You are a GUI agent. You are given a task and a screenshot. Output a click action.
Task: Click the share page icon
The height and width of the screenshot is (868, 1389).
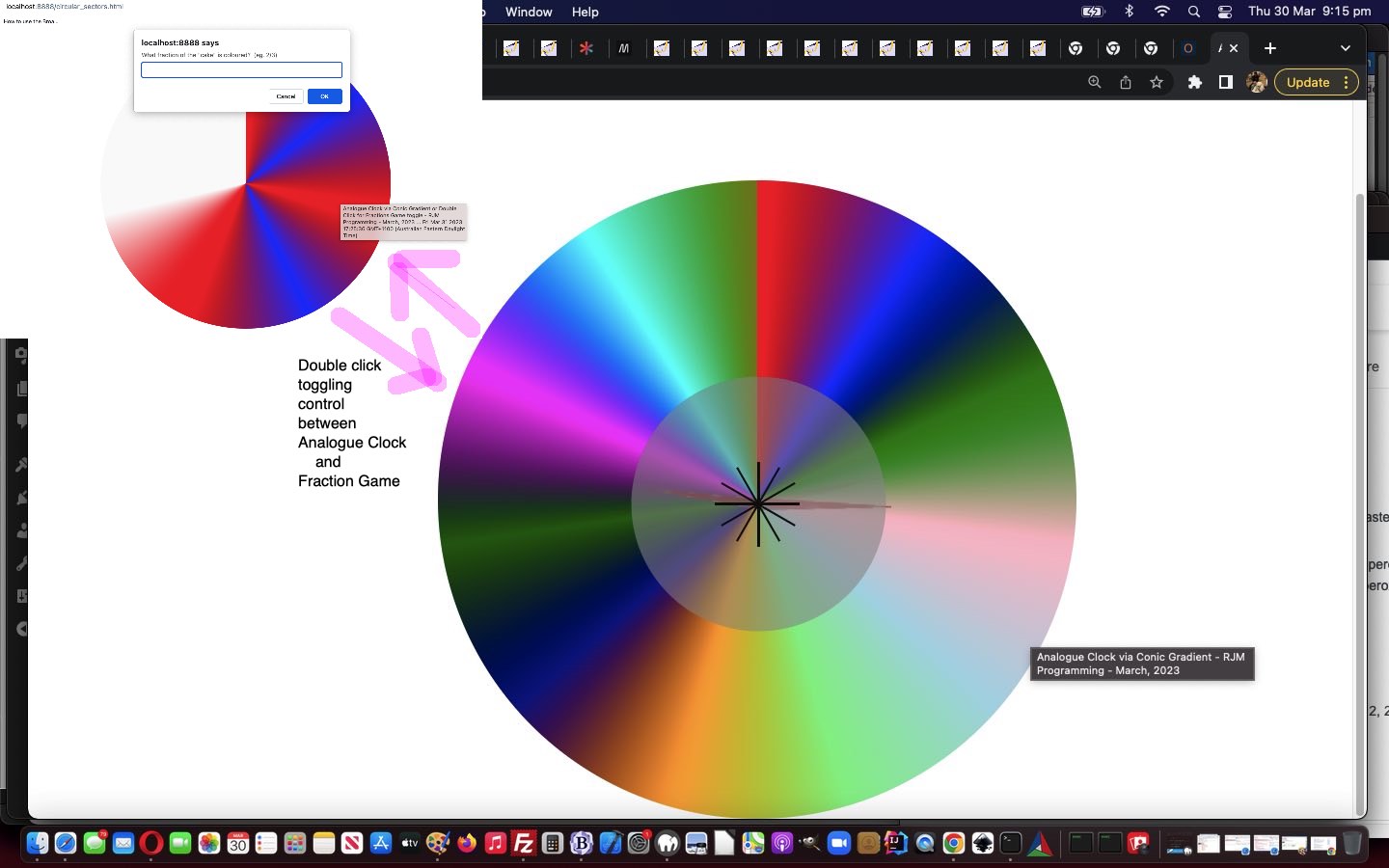(x=1125, y=83)
